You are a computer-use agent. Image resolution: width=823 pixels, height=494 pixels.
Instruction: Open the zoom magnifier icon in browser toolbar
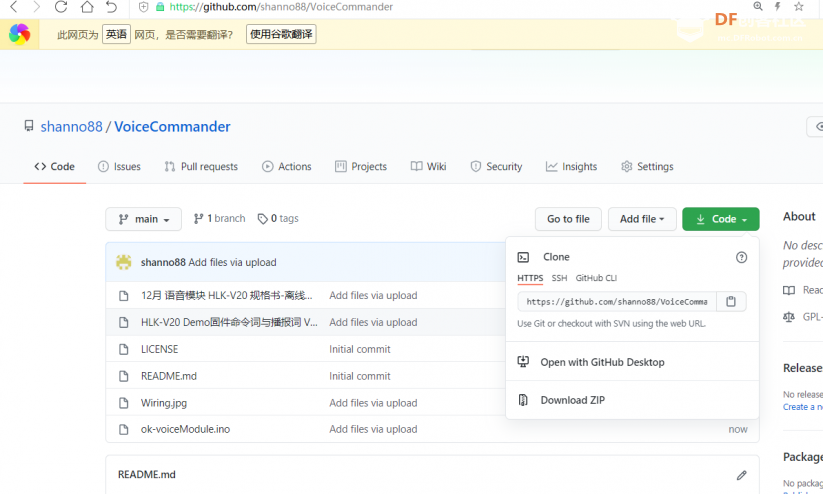tap(758, 6)
